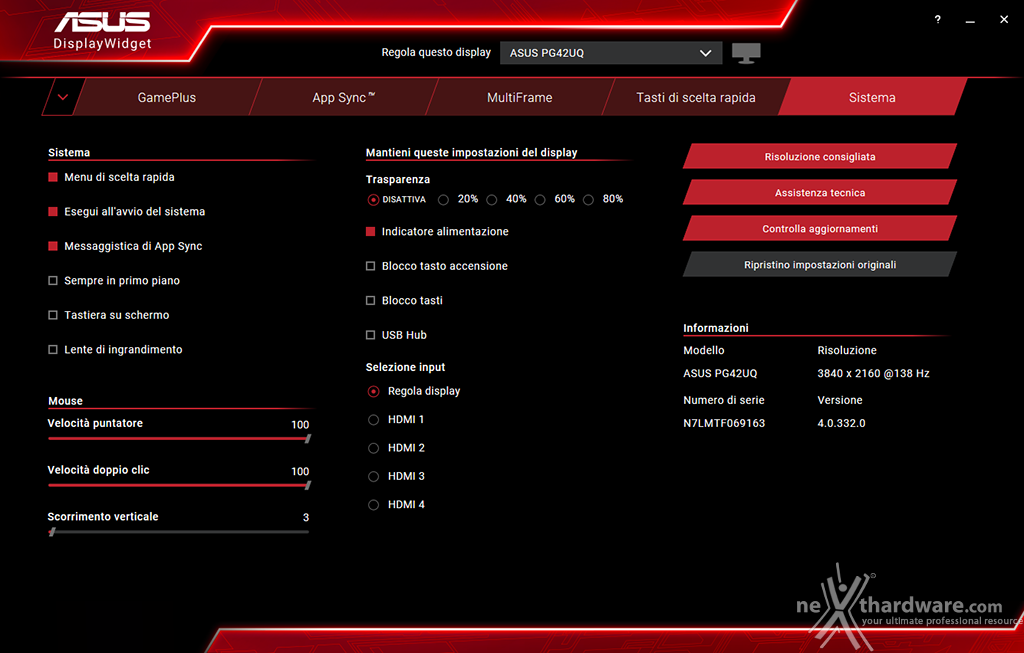Enable Blocco tasto accensione
This screenshot has height=653, width=1024.
370,266
